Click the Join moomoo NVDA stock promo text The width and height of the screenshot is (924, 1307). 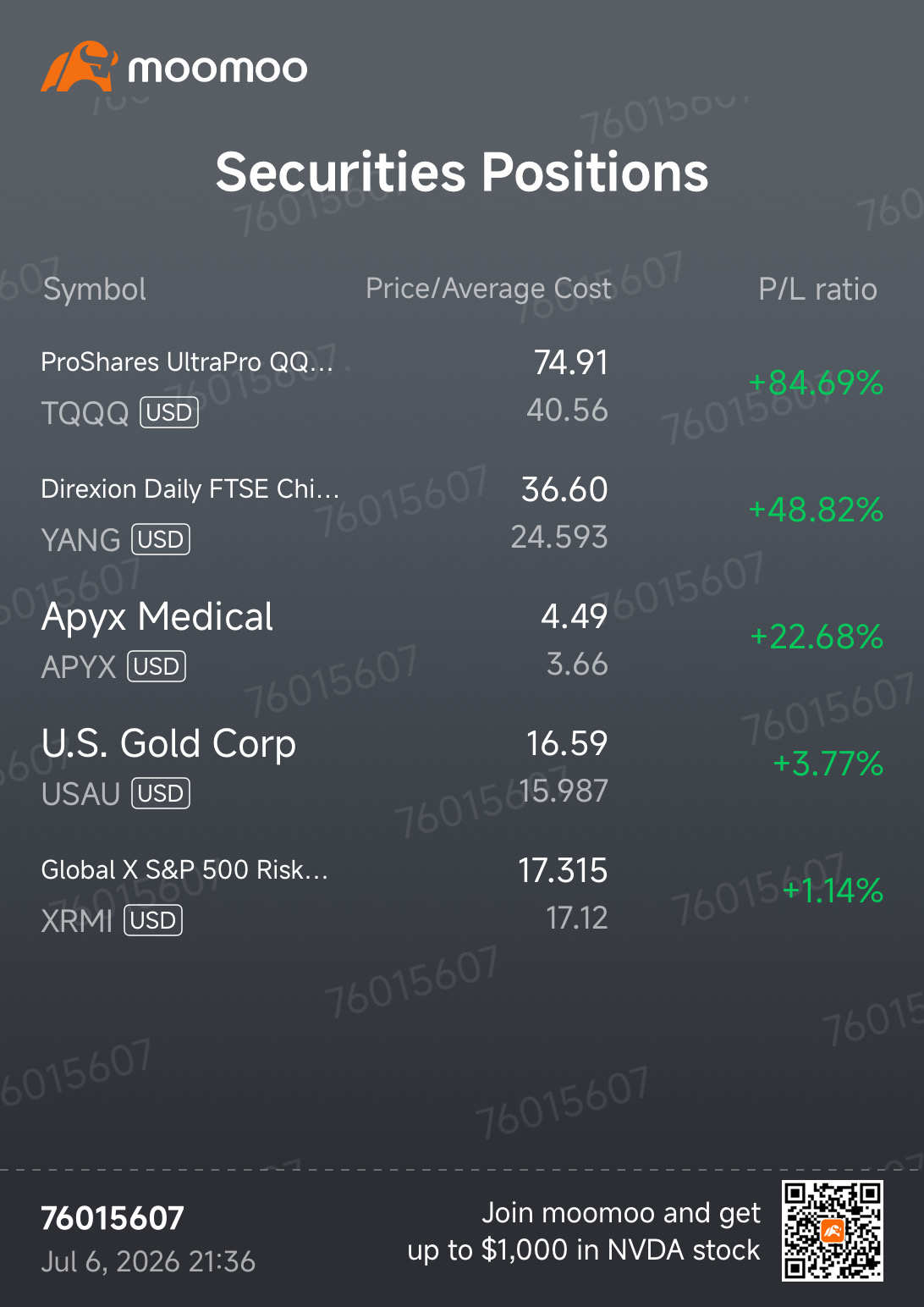click(x=584, y=1232)
